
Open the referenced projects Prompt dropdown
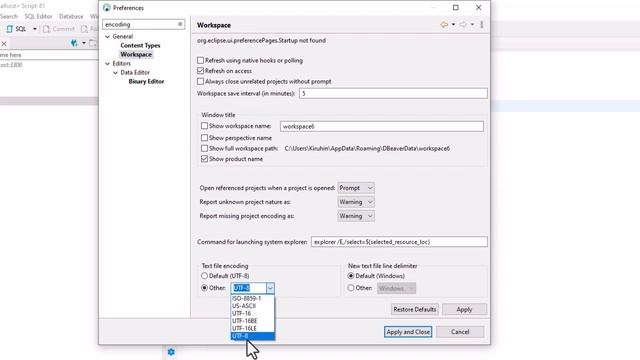click(356, 188)
